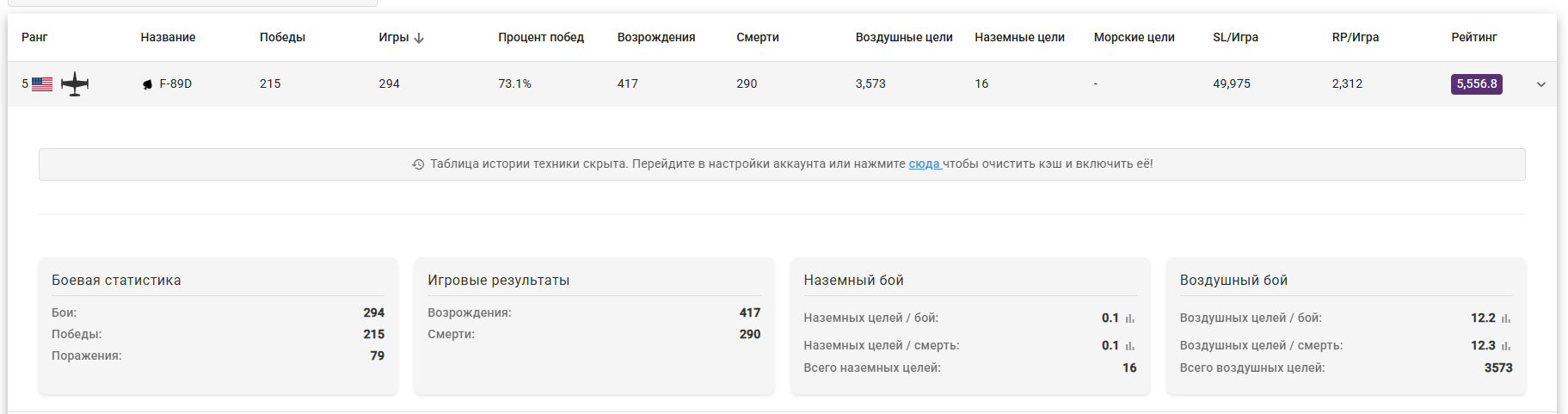
Task: Sort by Воздушные цели column header
Action: pos(903,37)
